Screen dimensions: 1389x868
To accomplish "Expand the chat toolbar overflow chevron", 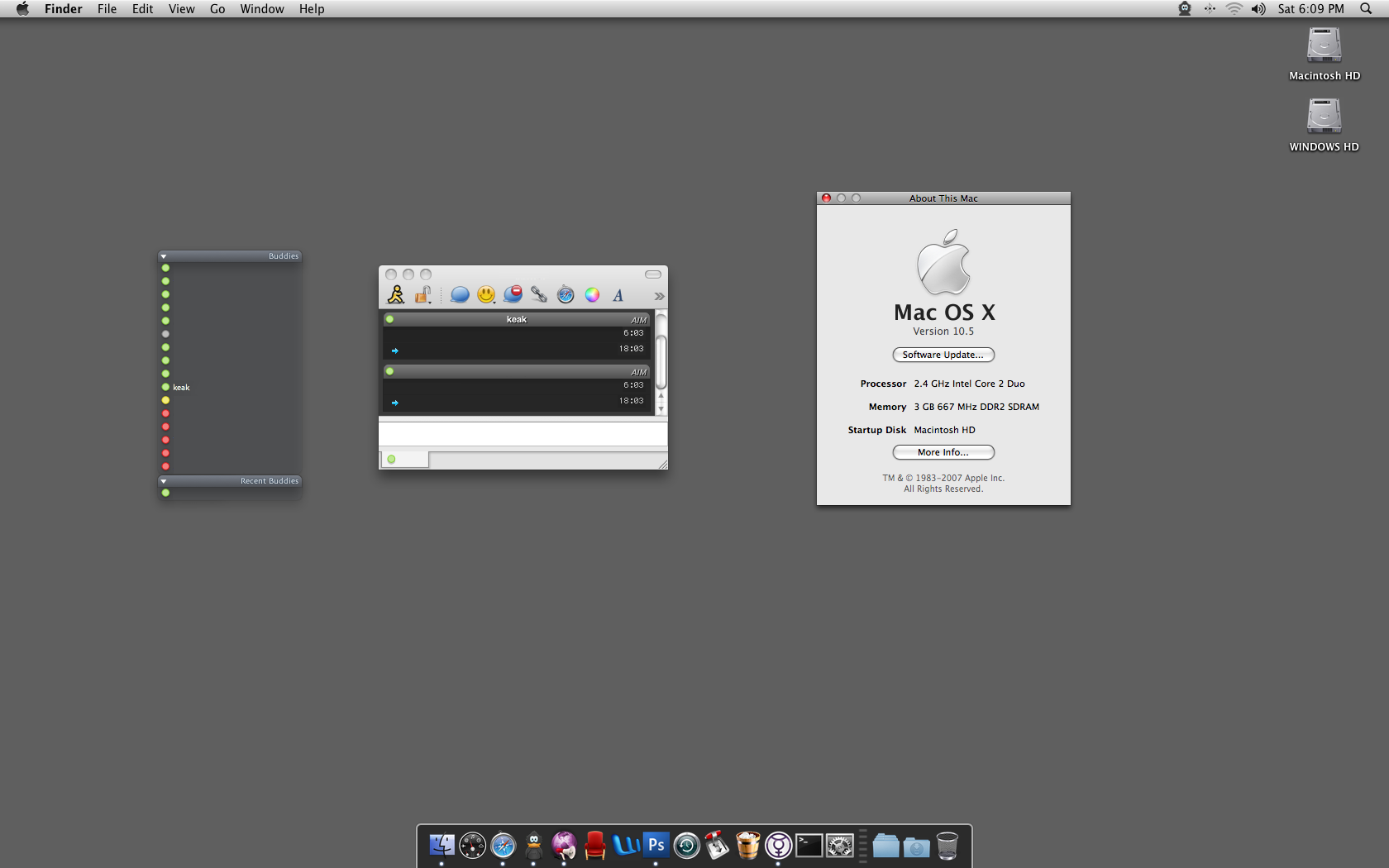I will (x=659, y=296).
